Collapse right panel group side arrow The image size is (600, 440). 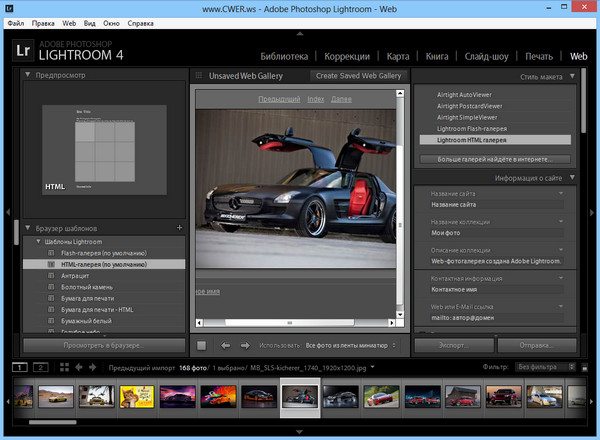click(x=592, y=212)
